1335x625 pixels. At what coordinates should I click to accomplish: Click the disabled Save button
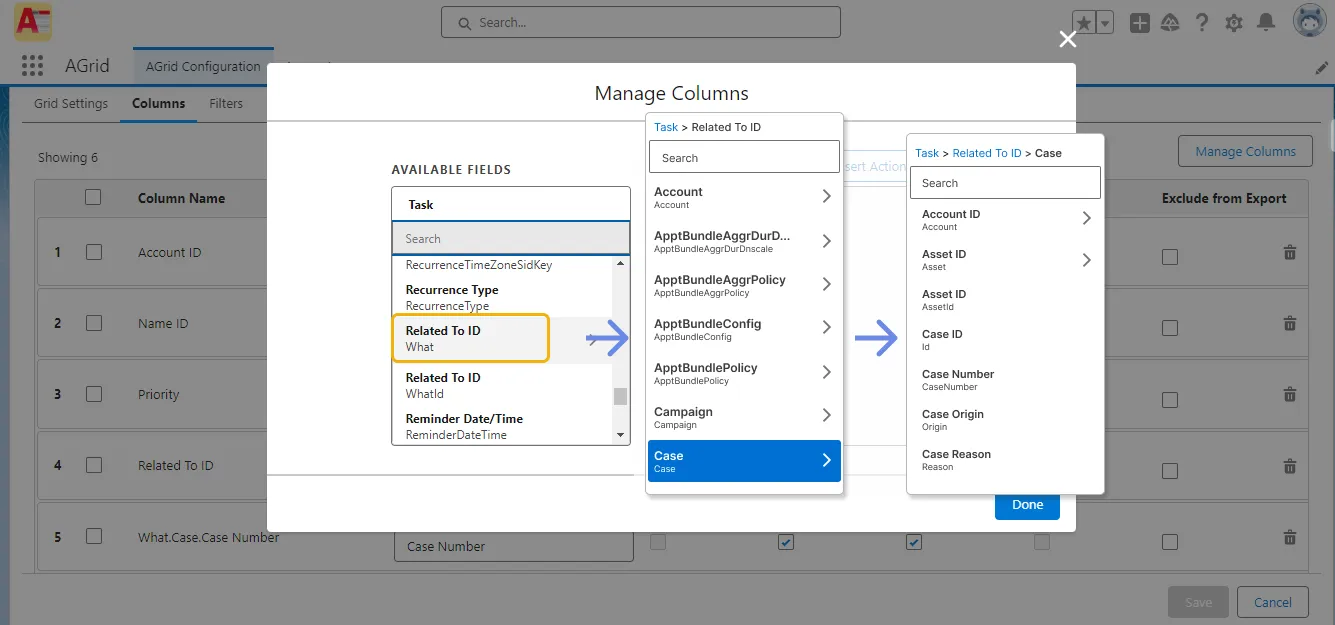[1198, 602]
